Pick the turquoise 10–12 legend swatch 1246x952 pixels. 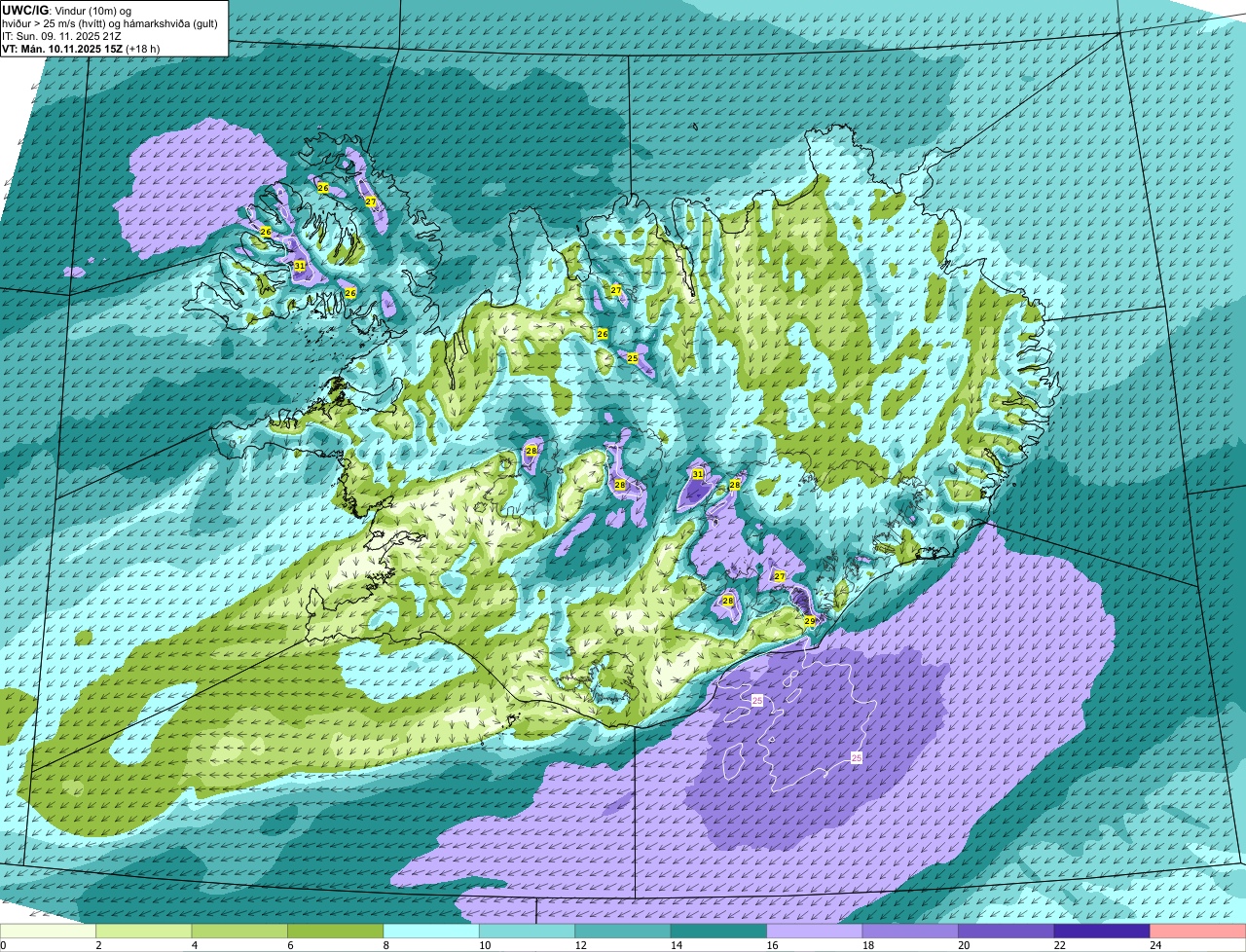click(x=529, y=932)
